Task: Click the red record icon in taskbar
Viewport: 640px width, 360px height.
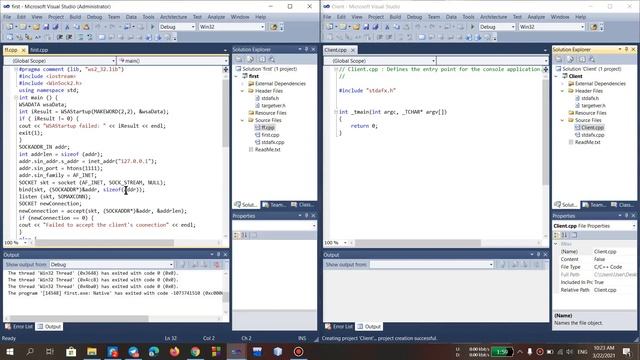Action: (x=298, y=351)
